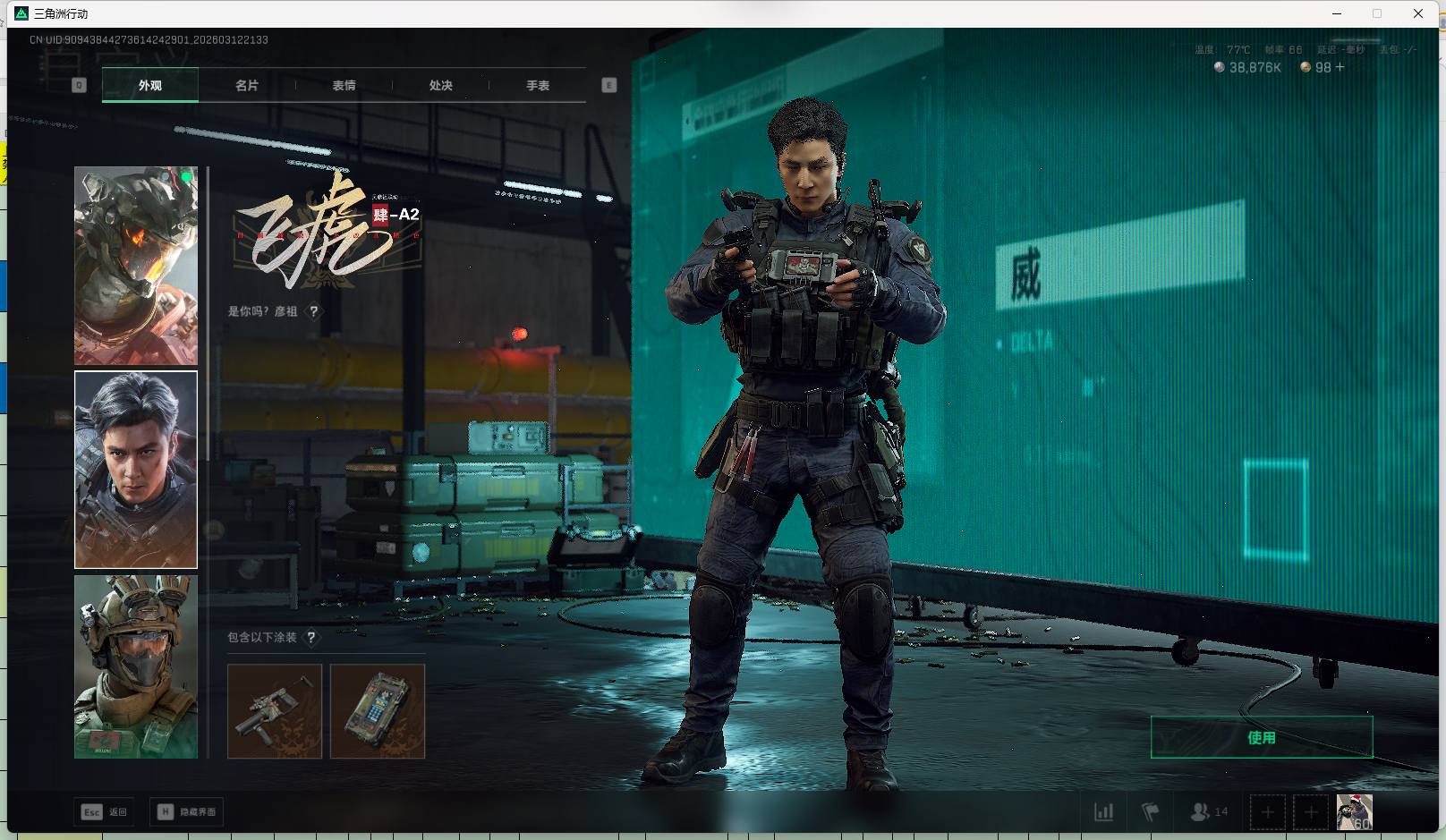Image resolution: width=1446 pixels, height=840 pixels.
Task: Choose the tan helmet soldier skin thumbnail
Action: (x=136, y=666)
